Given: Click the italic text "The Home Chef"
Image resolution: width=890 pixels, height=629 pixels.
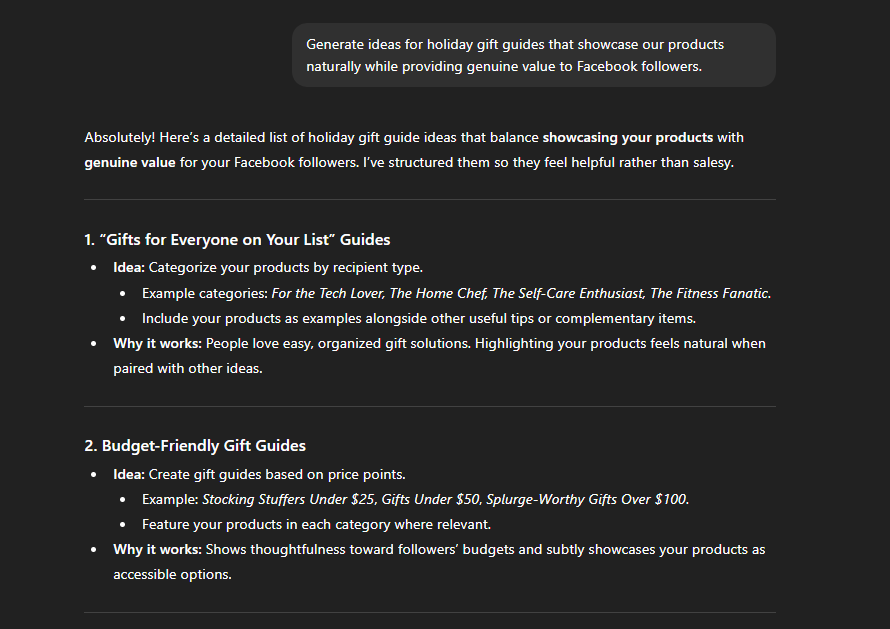Looking at the screenshot, I should point(438,293).
